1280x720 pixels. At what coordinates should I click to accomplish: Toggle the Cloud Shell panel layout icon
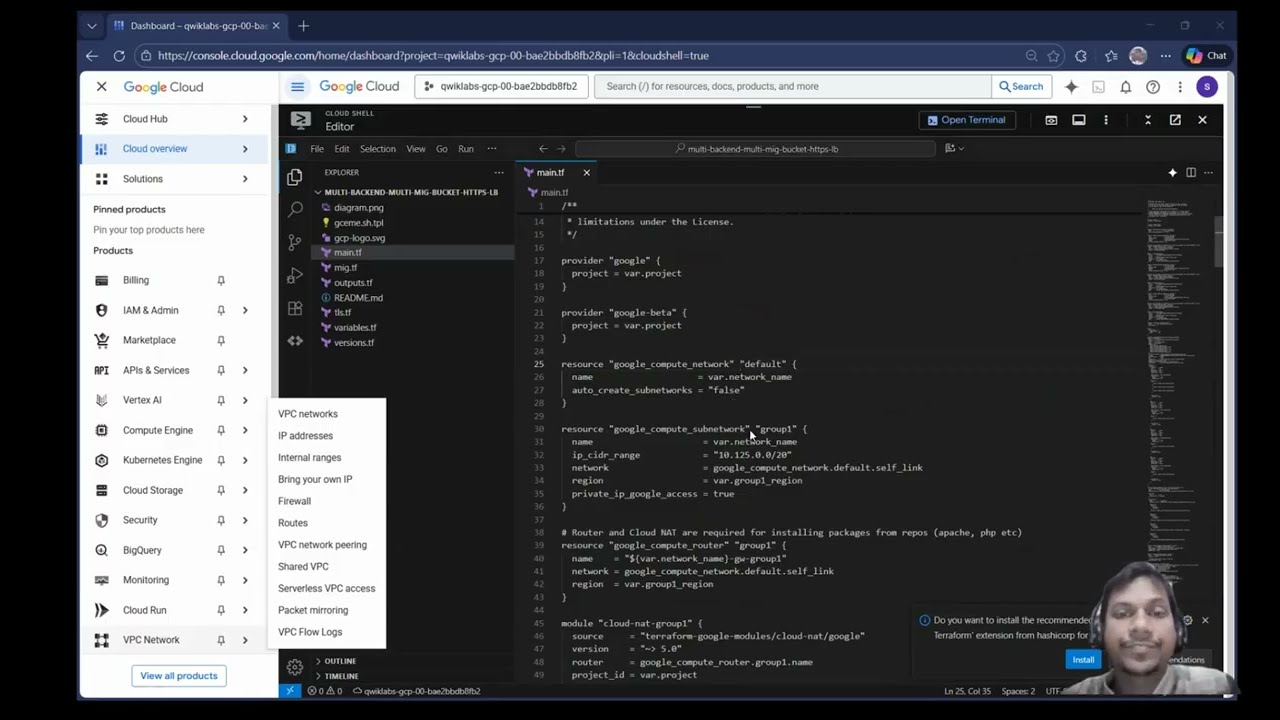(1078, 120)
